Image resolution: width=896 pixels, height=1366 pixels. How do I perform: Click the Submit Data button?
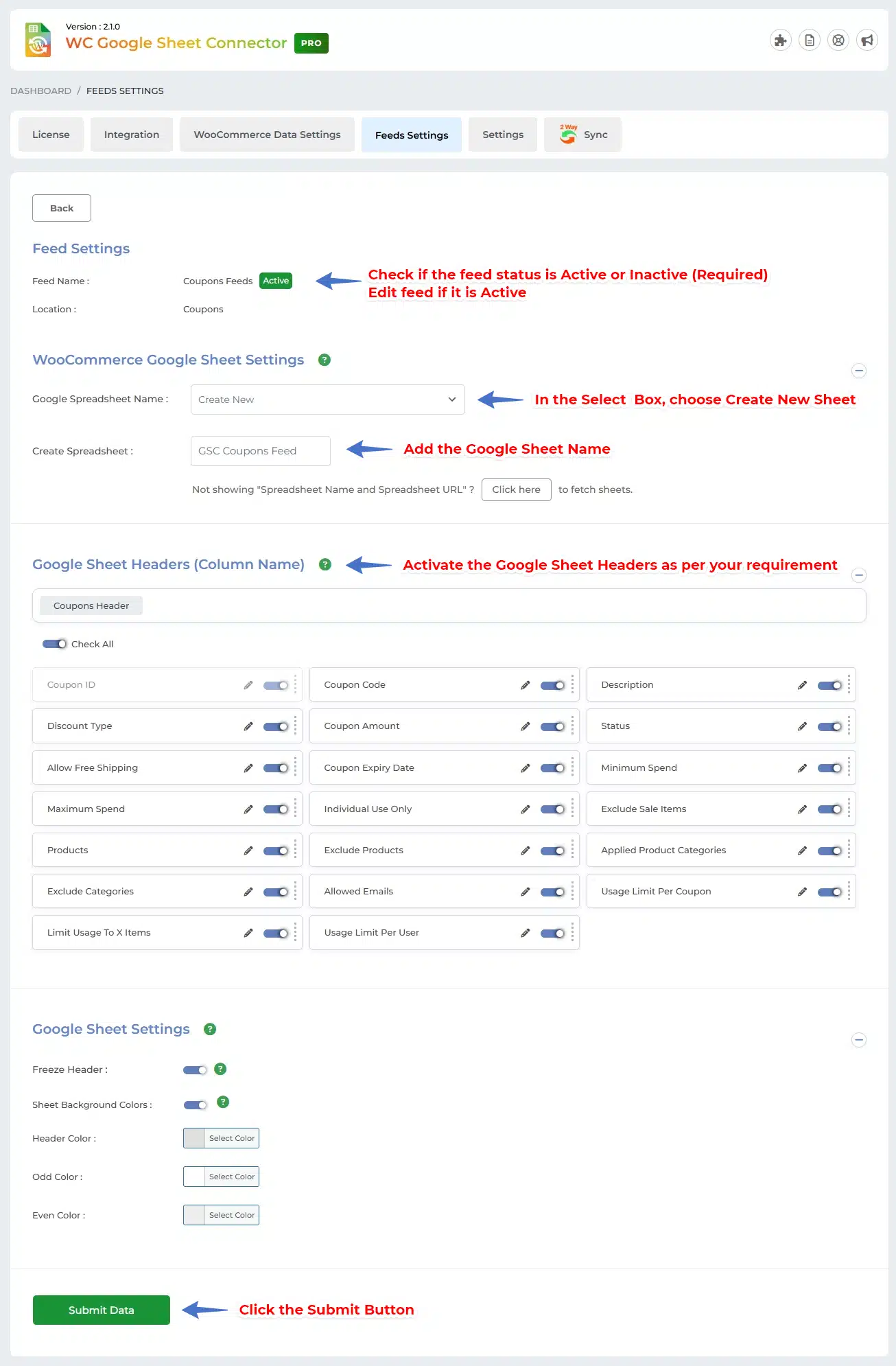pyautogui.click(x=102, y=1310)
